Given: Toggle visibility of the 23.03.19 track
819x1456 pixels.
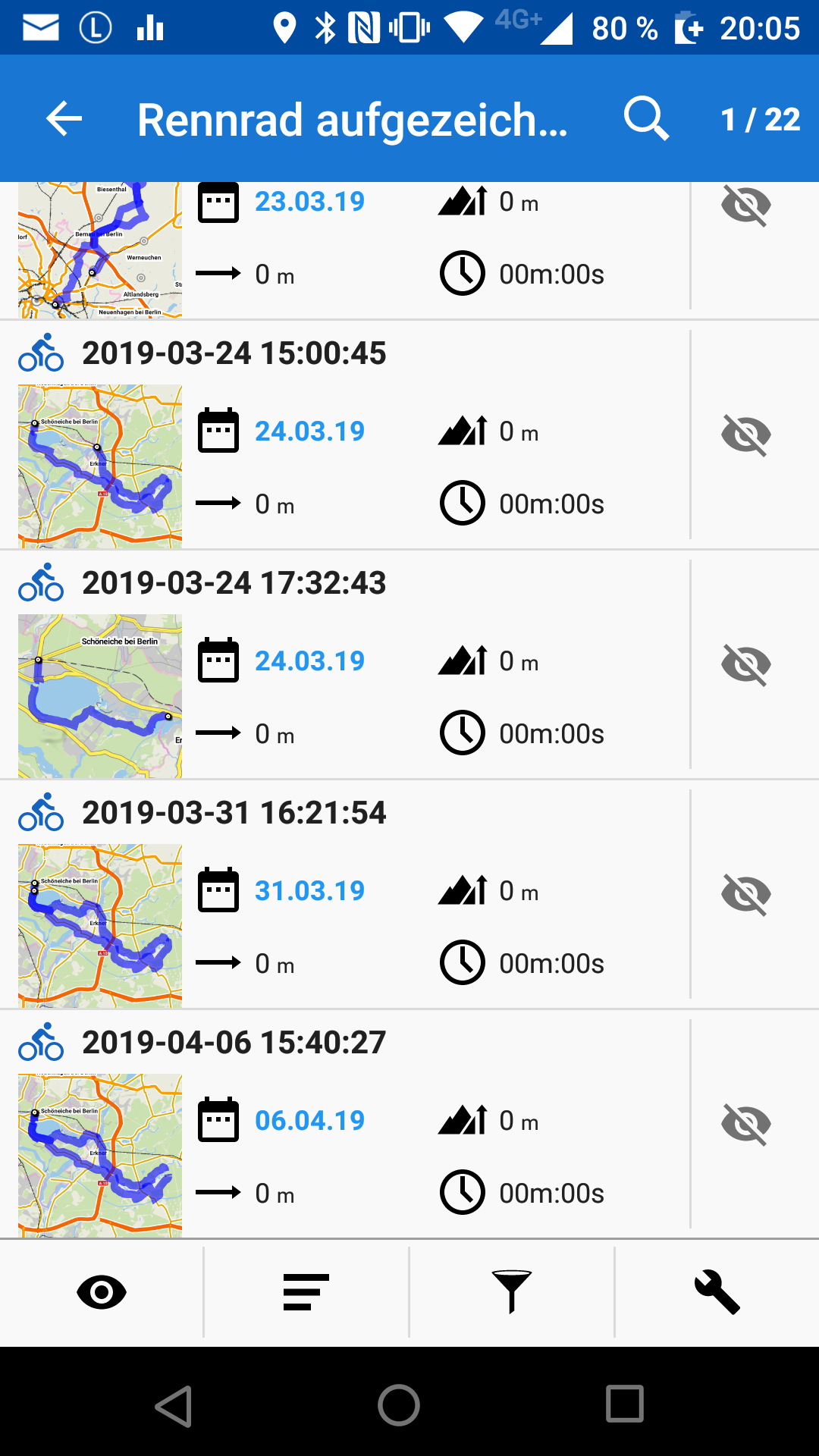Looking at the screenshot, I should pyautogui.click(x=746, y=205).
